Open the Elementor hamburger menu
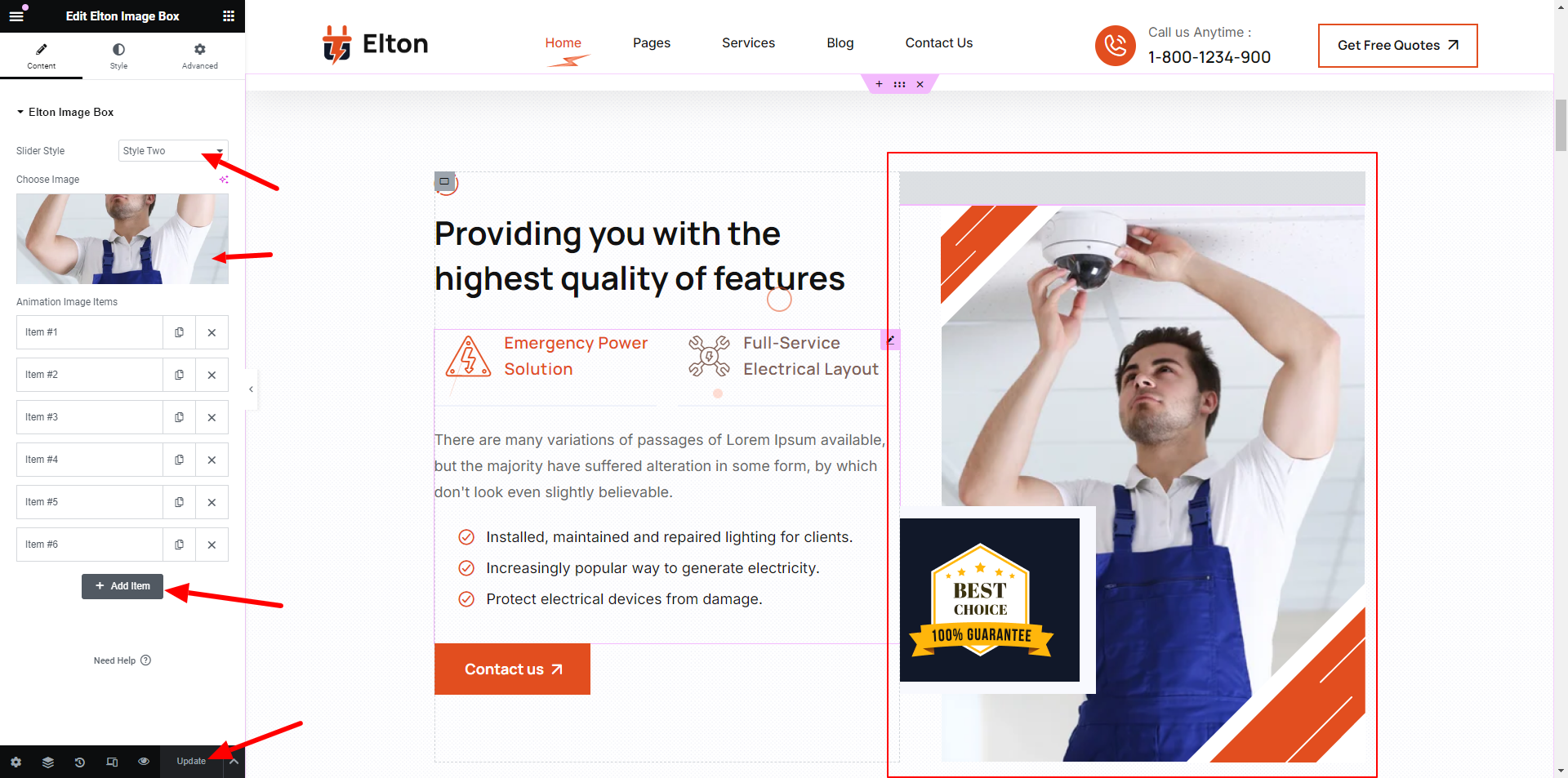Viewport: 1568px width, 778px height. coord(16,16)
